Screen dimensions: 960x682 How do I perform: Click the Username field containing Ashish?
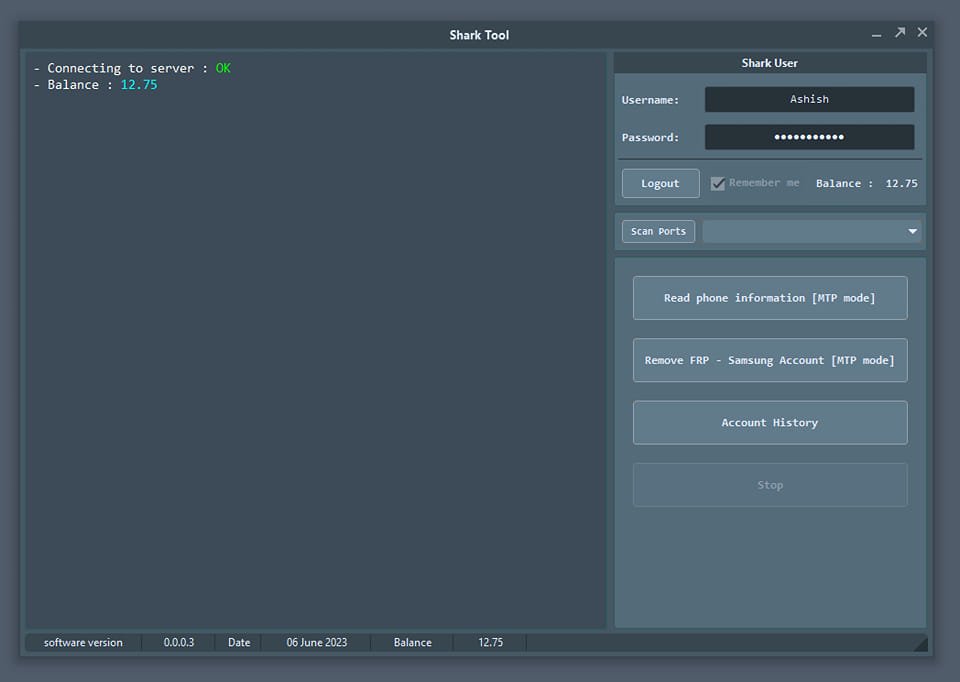(809, 99)
